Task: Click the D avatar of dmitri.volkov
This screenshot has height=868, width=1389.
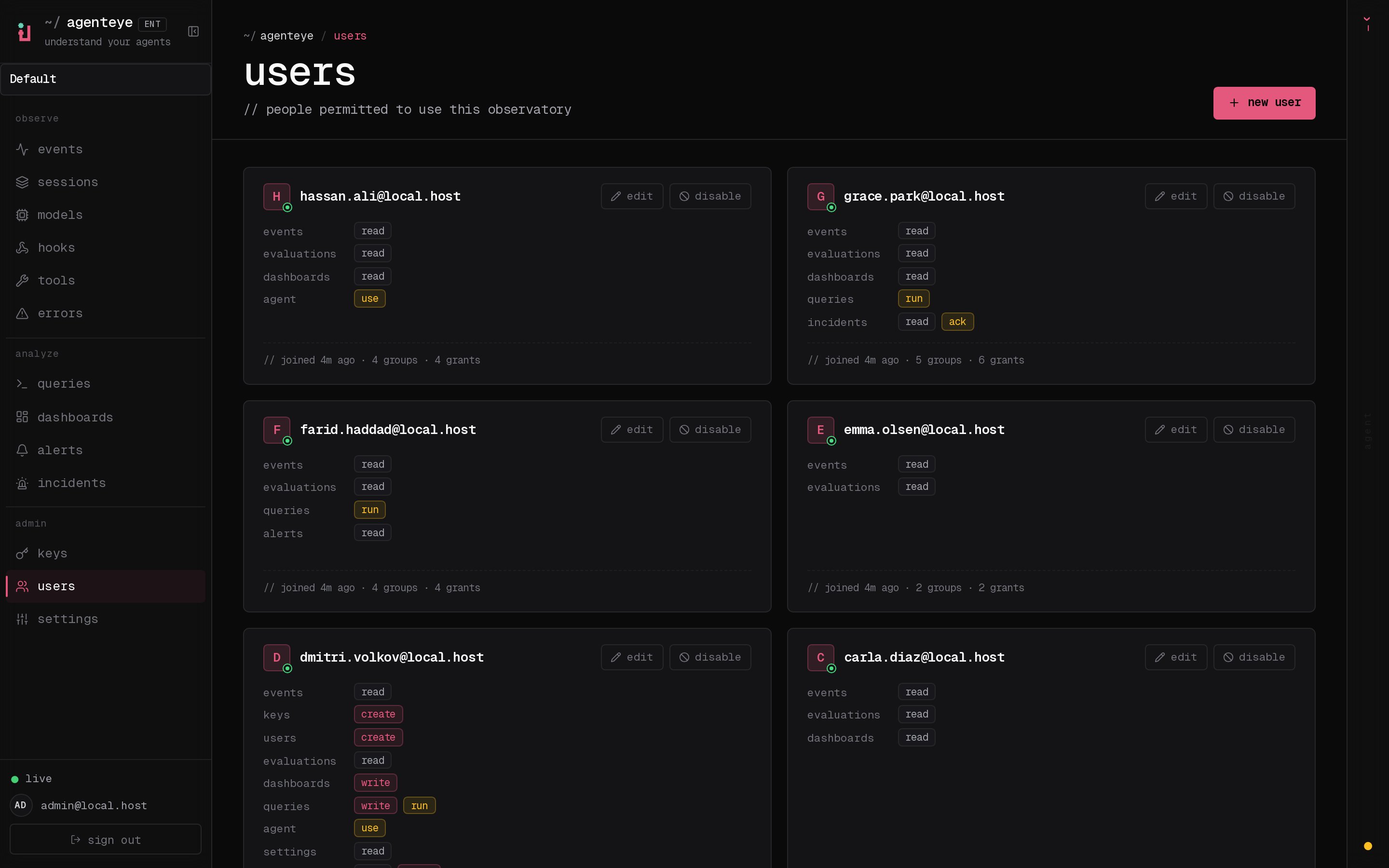Action: click(277, 657)
